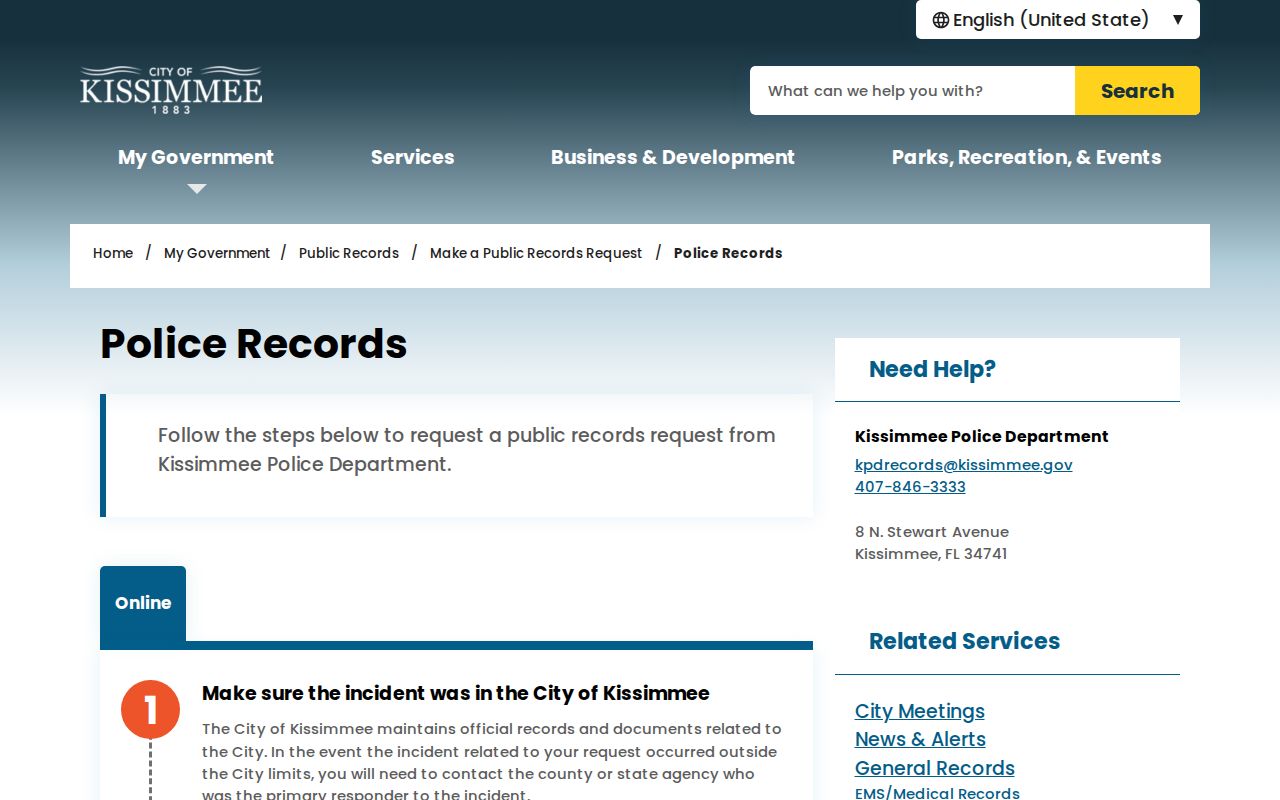Click the City of Kissimmee logo

171,90
